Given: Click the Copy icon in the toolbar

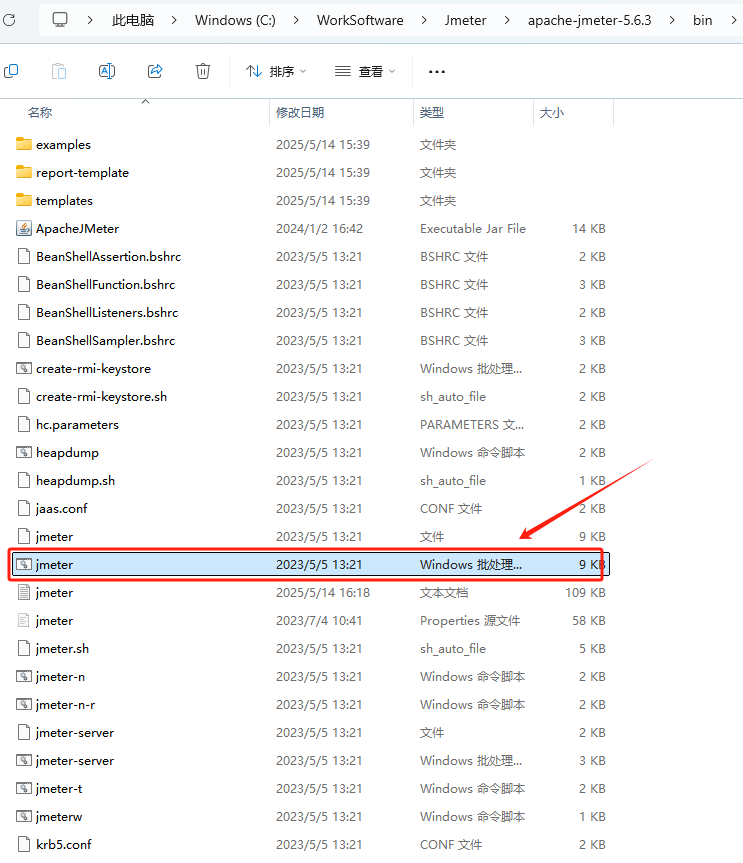Looking at the screenshot, I should (11, 71).
